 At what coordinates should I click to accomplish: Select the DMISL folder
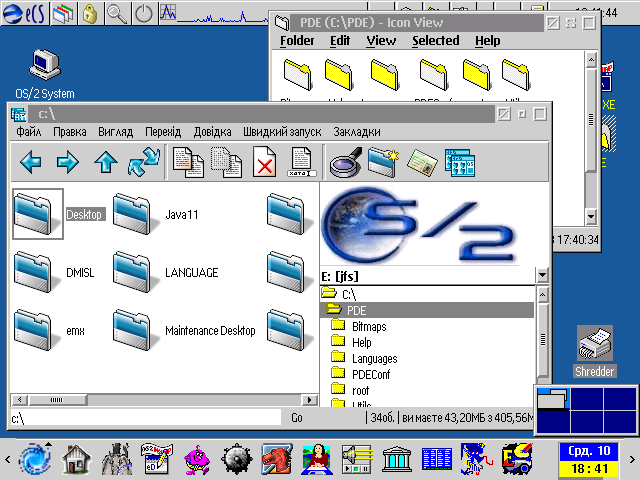point(54,272)
